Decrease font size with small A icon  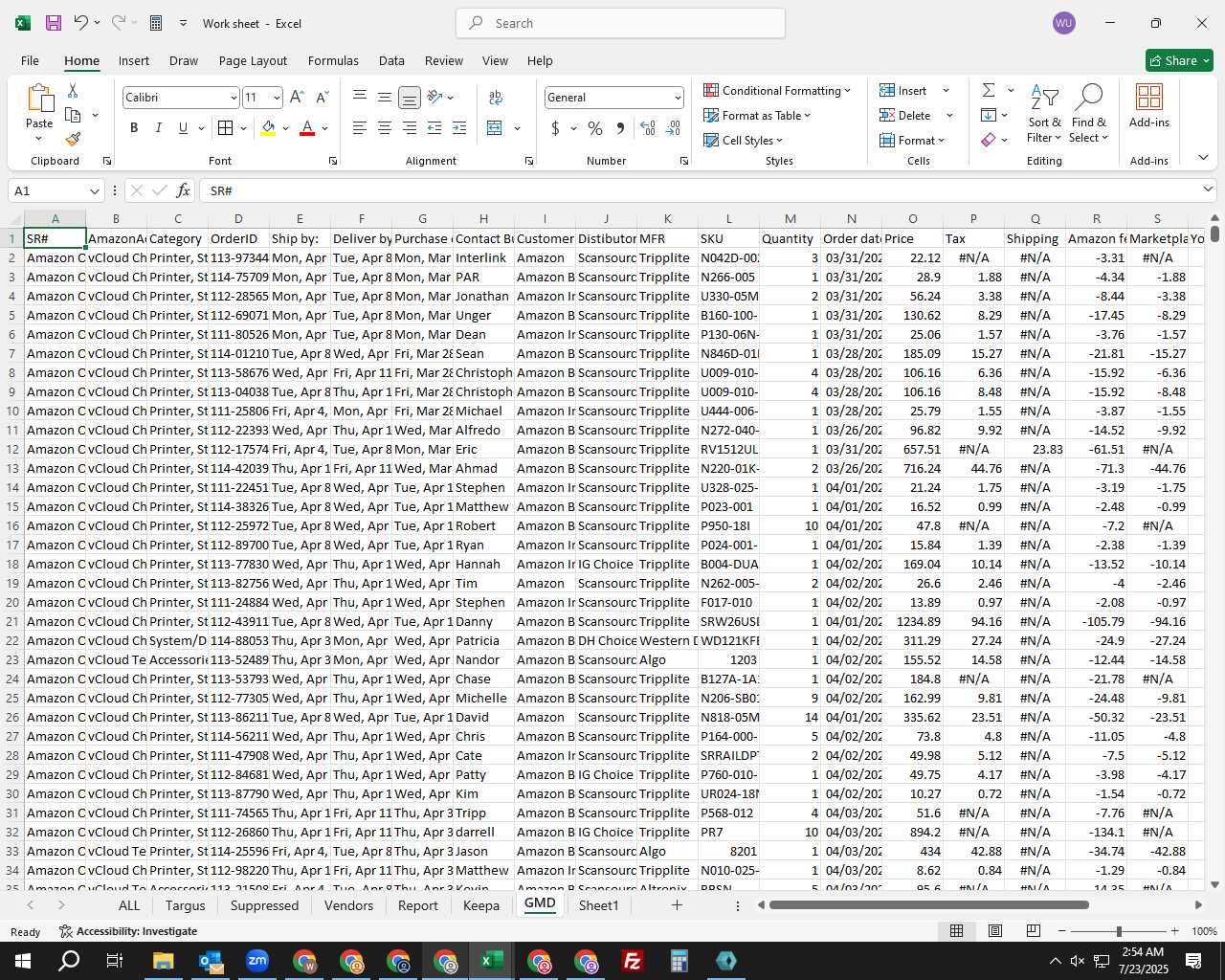click(x=322, y=98)
